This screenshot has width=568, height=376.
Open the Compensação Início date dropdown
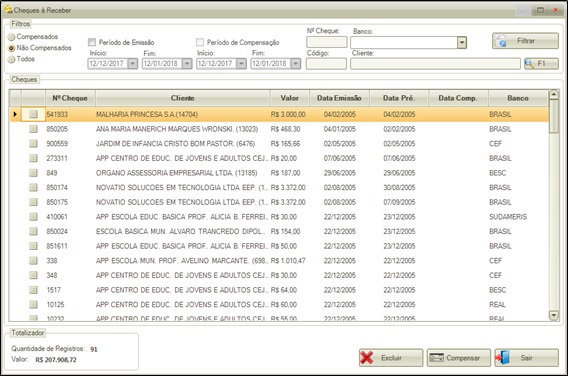click(241, 64)
